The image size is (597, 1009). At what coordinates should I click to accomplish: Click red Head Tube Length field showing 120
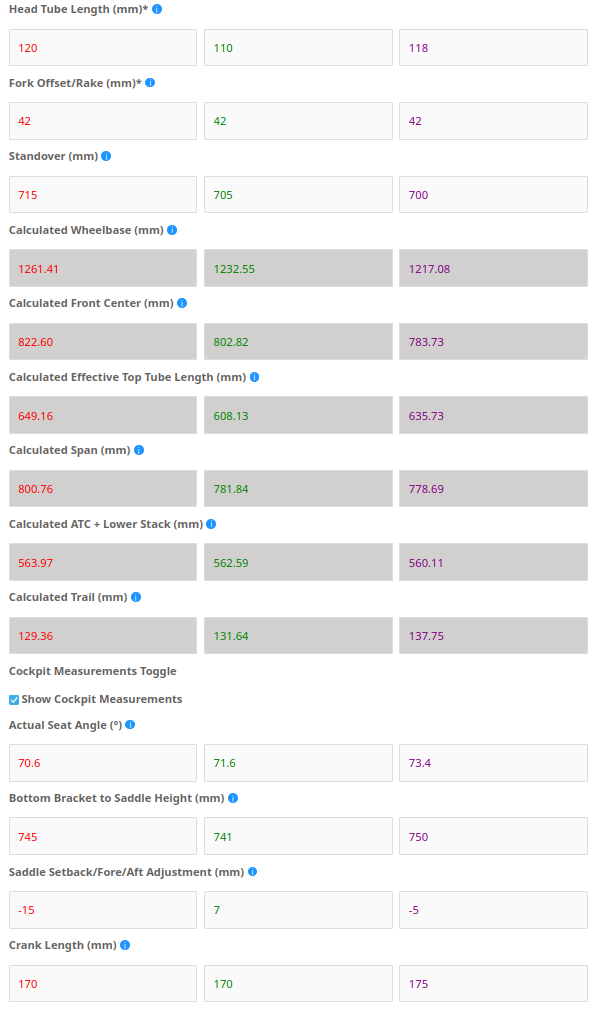coord(103,48)
